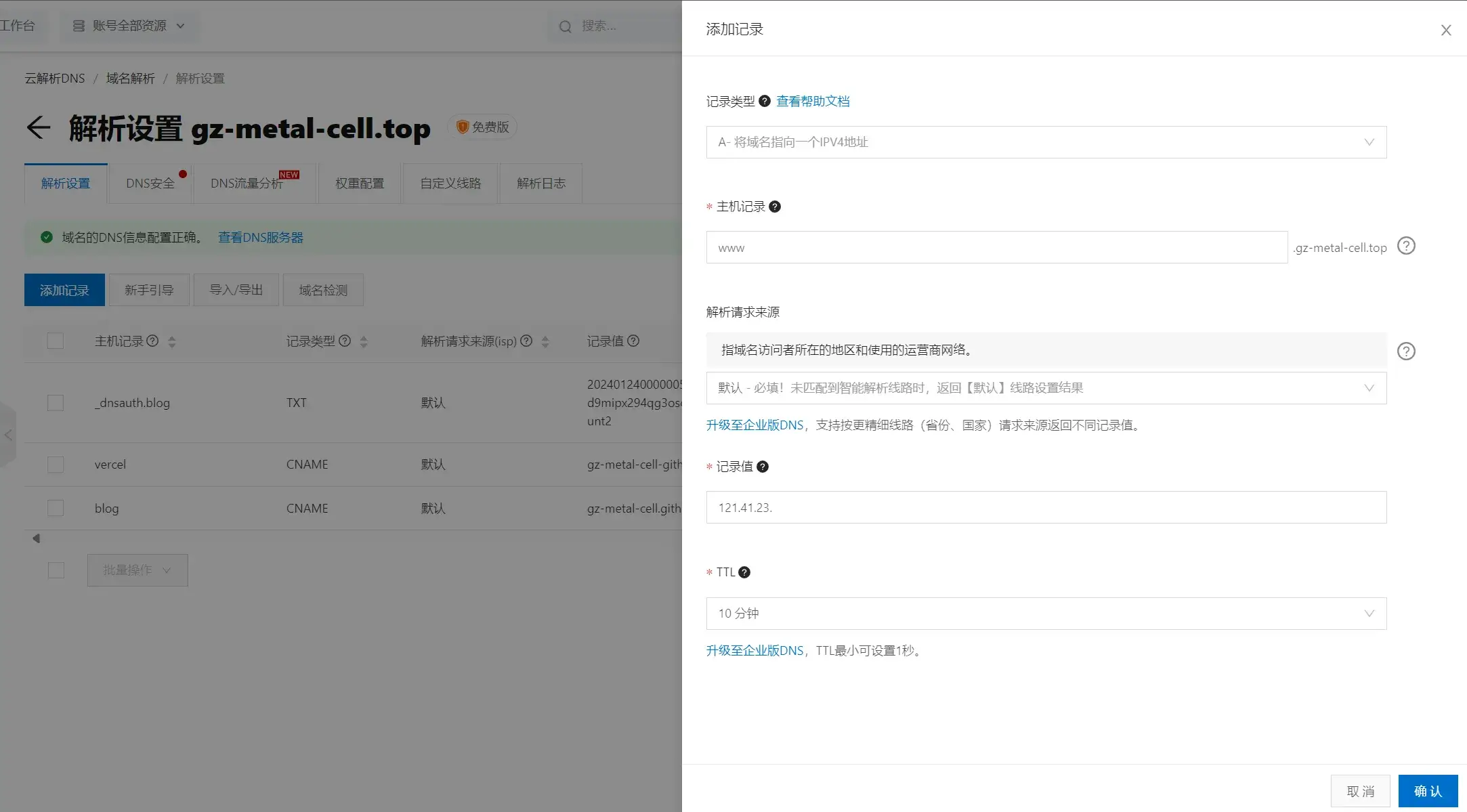Click back arrow beside 解析设置 title
The width and height of the screenshot is (1467, 812).
39,127
